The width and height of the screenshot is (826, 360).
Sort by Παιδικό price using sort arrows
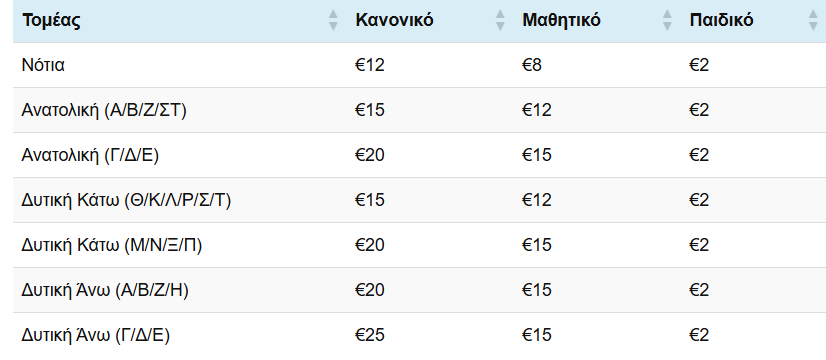click(x=813, y=20)
